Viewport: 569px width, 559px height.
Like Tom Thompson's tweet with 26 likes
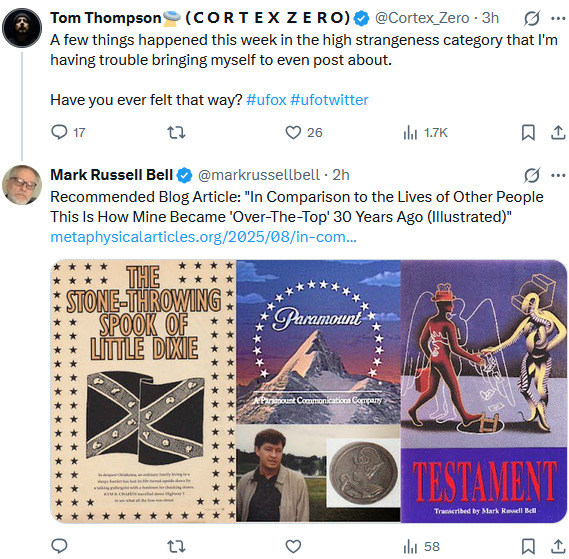click(x=304, y=132)
